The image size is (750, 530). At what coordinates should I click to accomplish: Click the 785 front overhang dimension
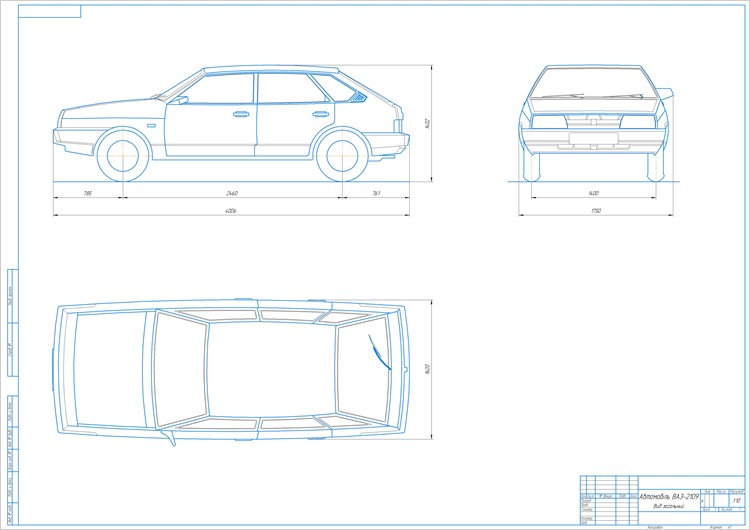point(88,193)
